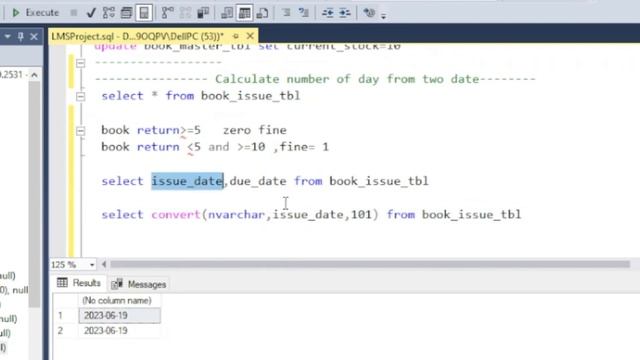Close the Object Explorer panel
This screenshot has width=640, height=360.
(x=34, y=37)
